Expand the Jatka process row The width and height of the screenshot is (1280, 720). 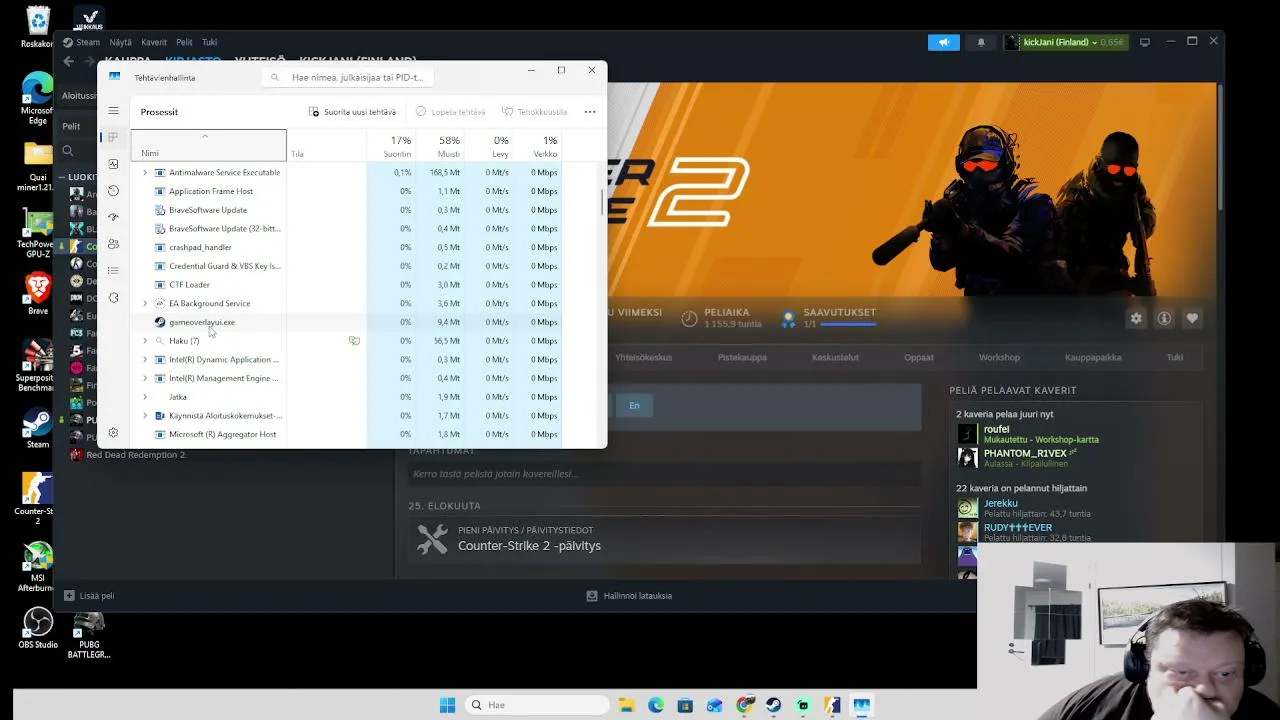(x=145, y=397)
